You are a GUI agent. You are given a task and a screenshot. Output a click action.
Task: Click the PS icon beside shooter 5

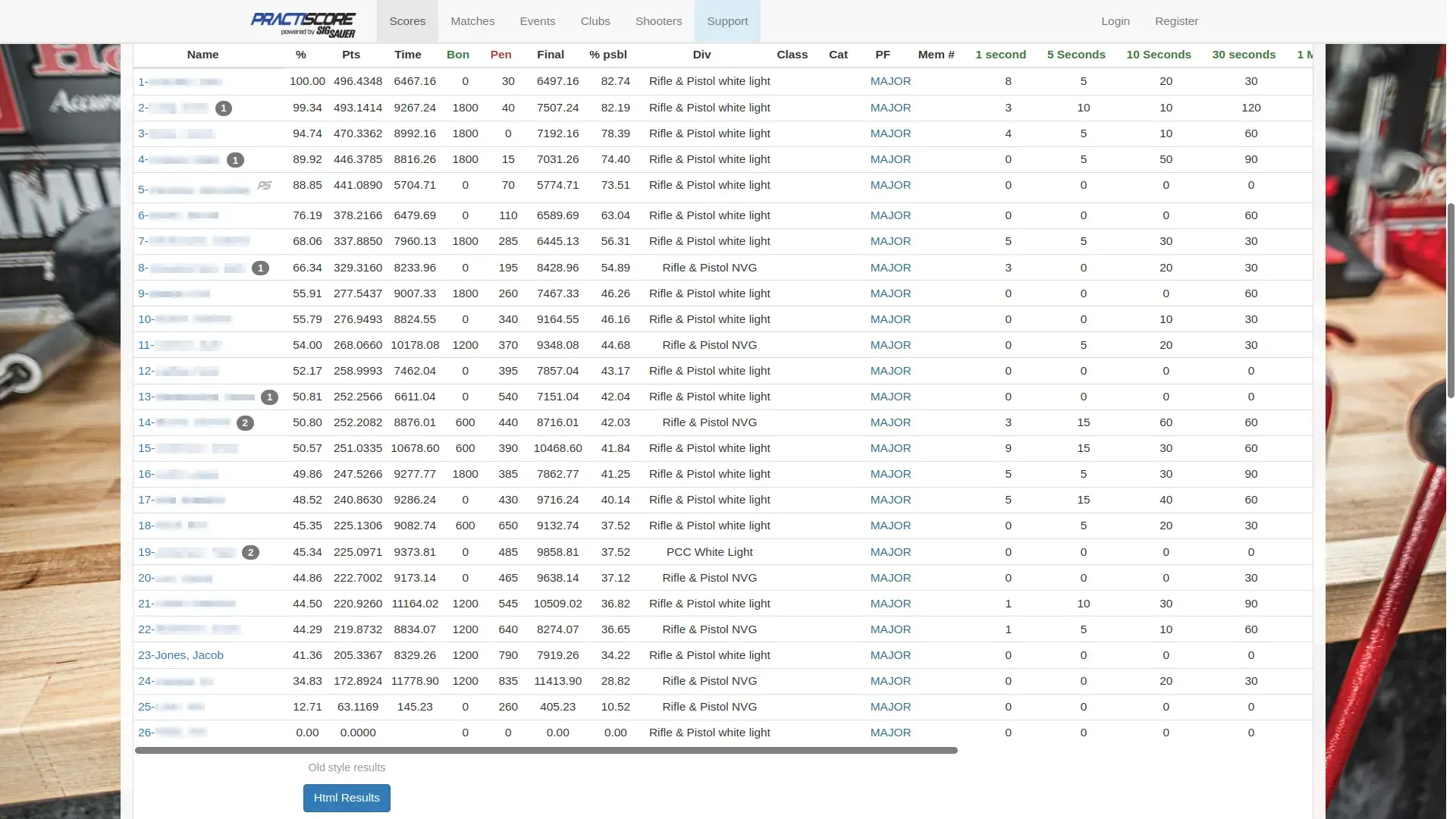point(265,186)
